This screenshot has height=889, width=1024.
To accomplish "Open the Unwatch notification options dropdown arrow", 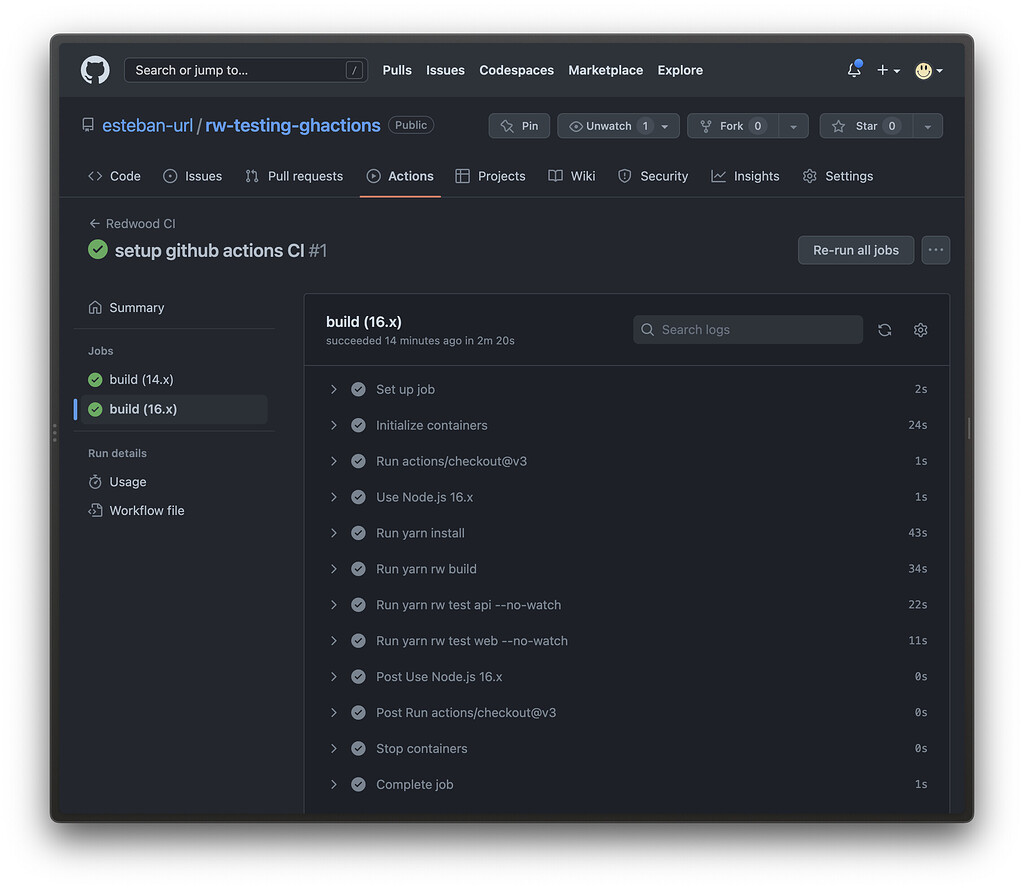I will tap(665, 126).
